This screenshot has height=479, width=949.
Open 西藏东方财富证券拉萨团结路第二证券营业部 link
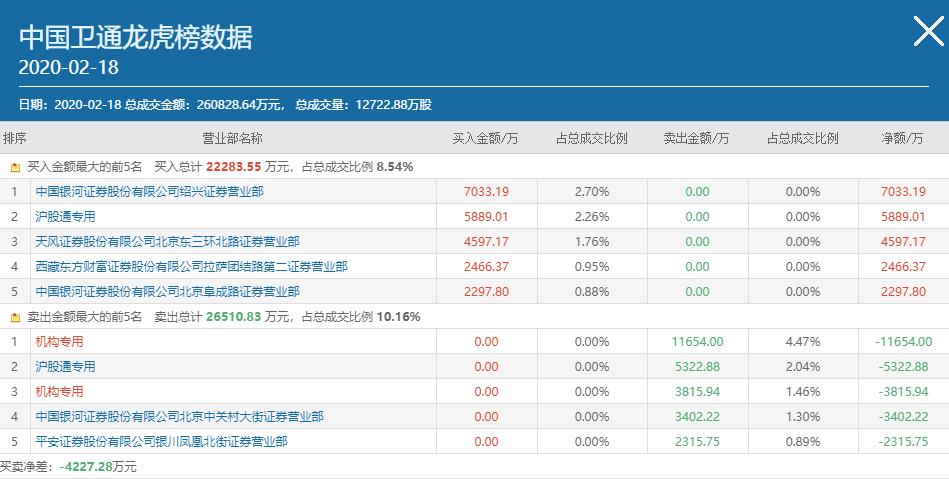[191, 266]
